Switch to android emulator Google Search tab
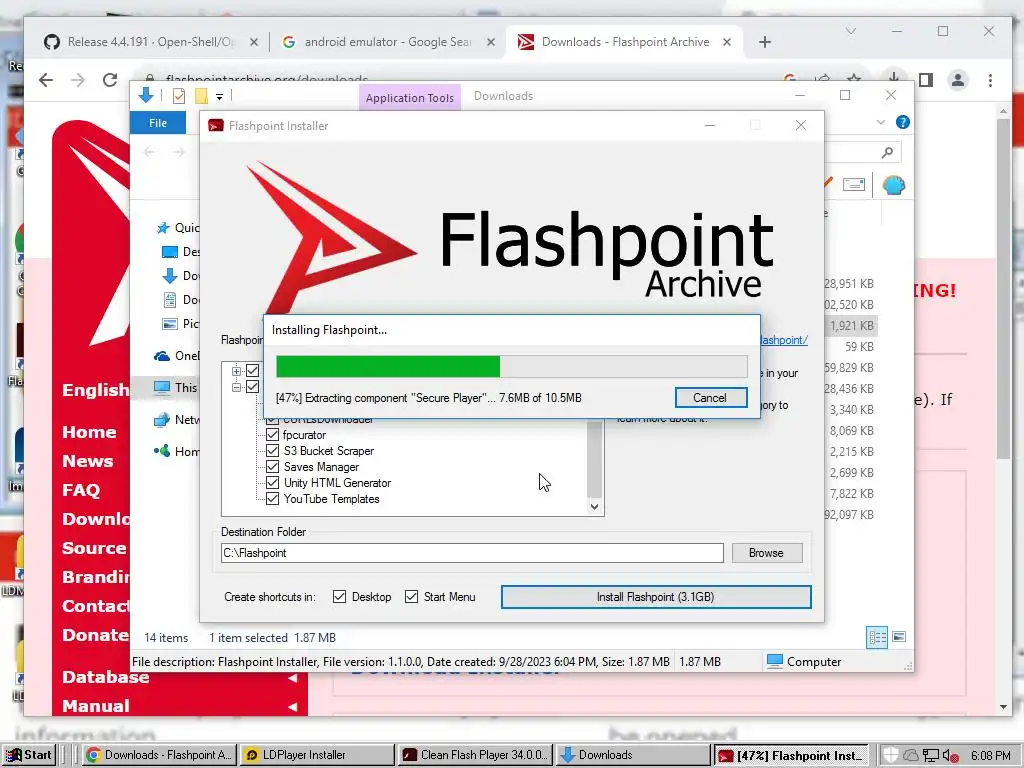 [387, 42]
